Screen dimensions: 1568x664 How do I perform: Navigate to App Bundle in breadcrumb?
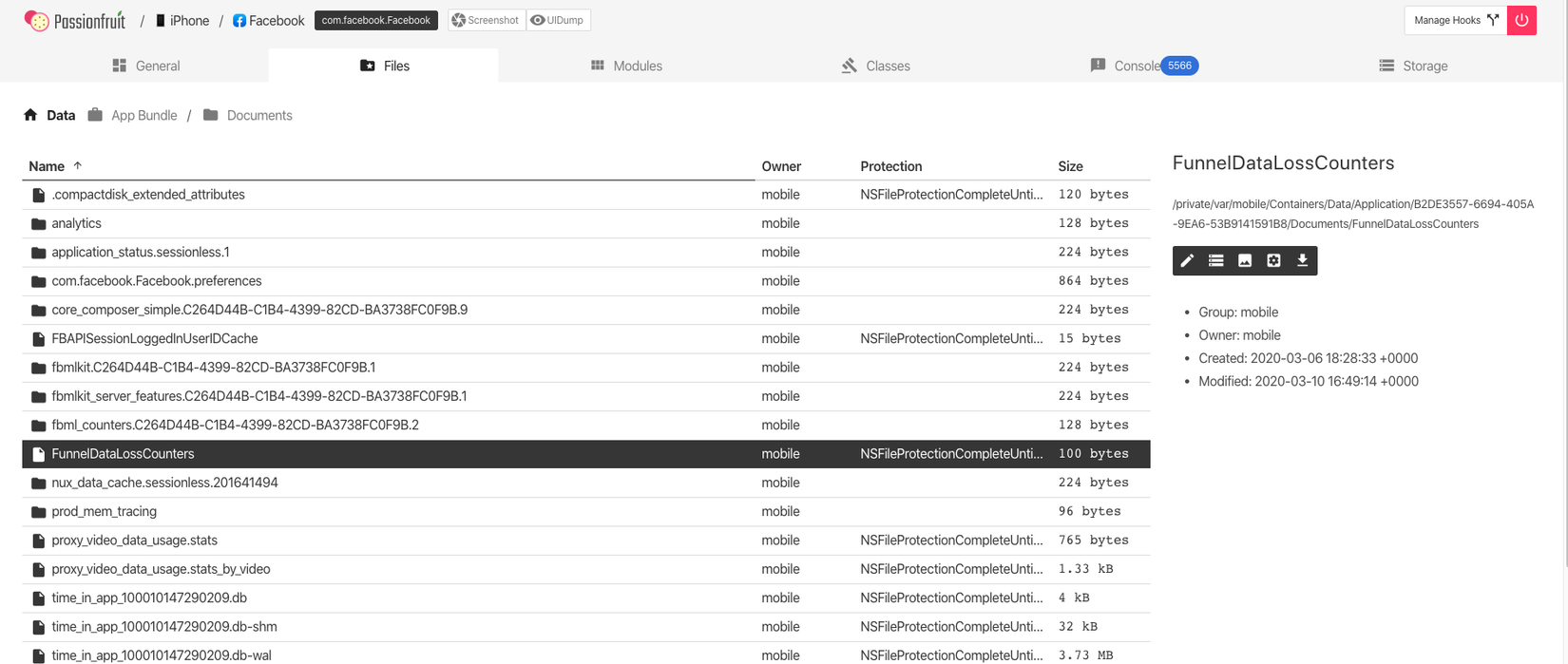[143, 115]
